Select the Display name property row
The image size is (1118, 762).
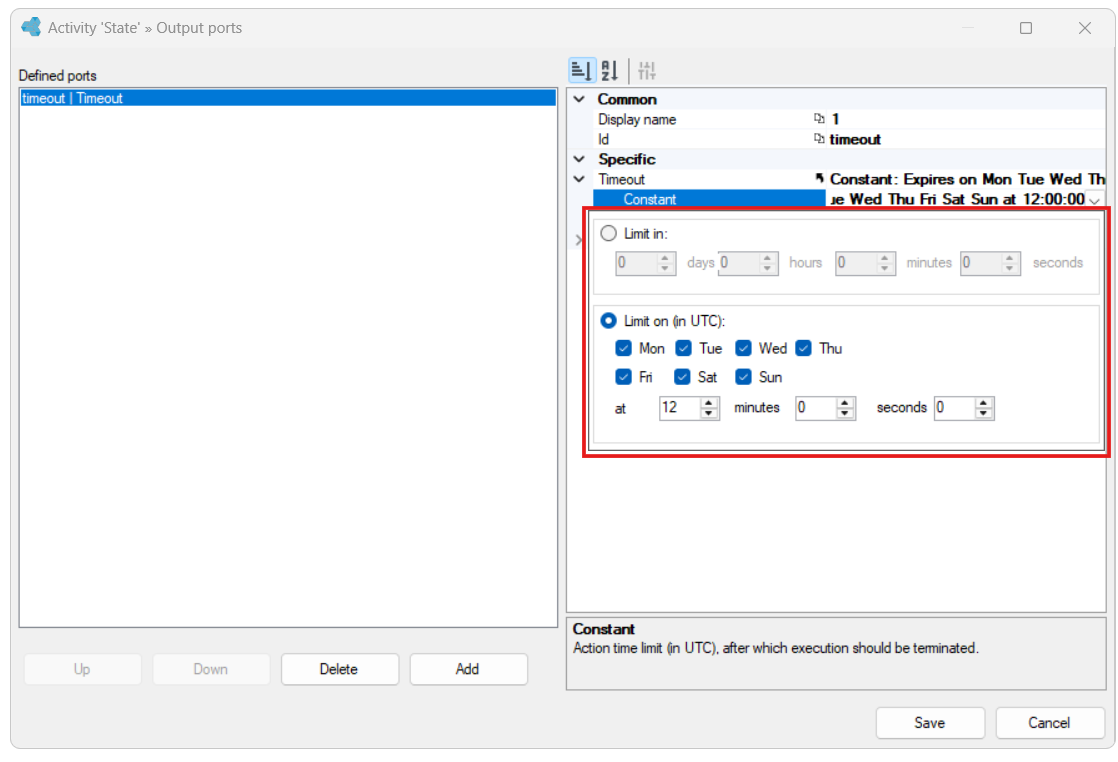848,119
